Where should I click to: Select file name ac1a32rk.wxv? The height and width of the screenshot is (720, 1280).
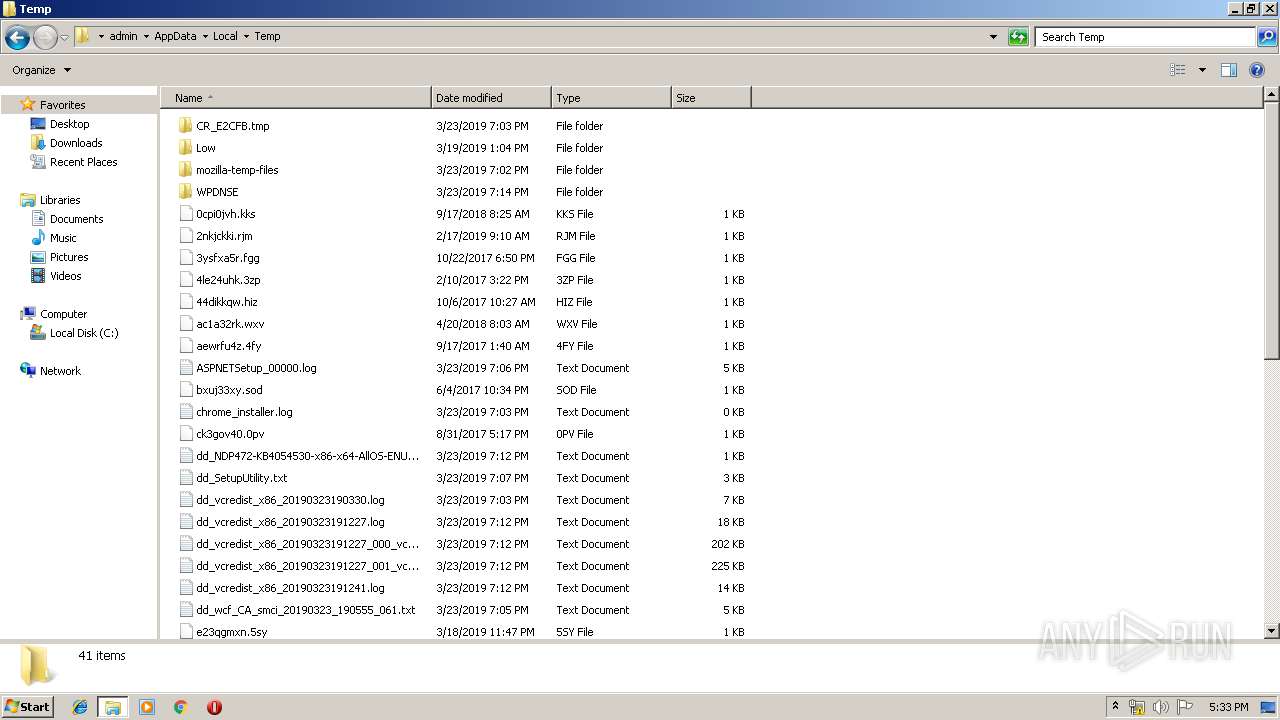pyautogui.click(x=230, y=324)
